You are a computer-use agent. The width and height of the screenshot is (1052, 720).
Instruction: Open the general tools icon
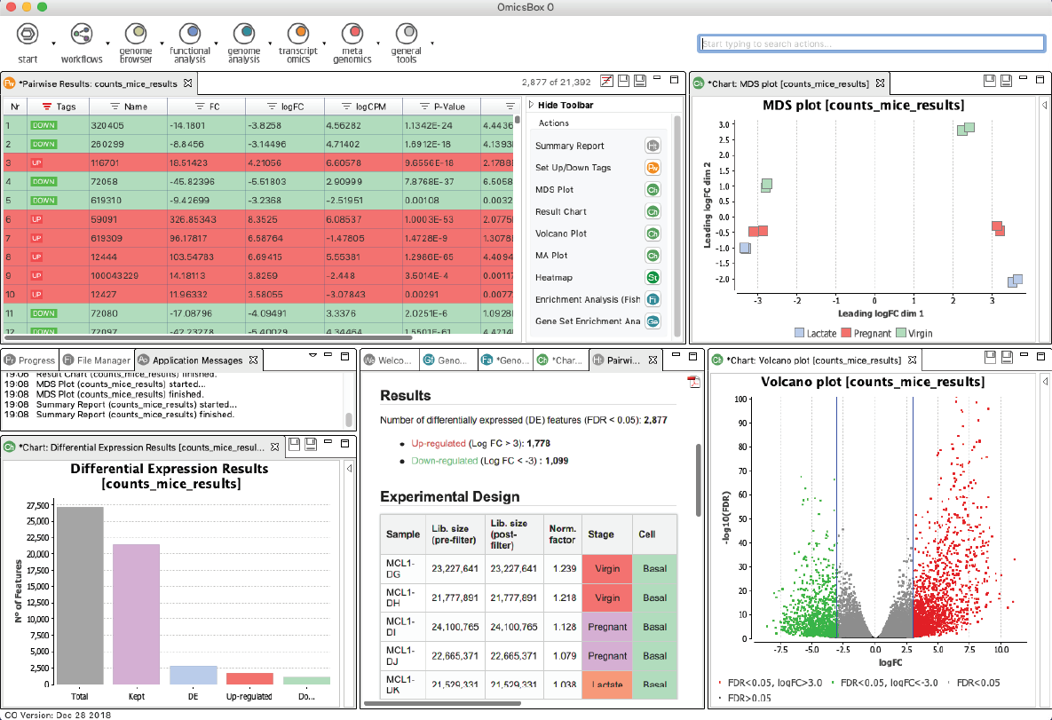(x=406, y=33)
